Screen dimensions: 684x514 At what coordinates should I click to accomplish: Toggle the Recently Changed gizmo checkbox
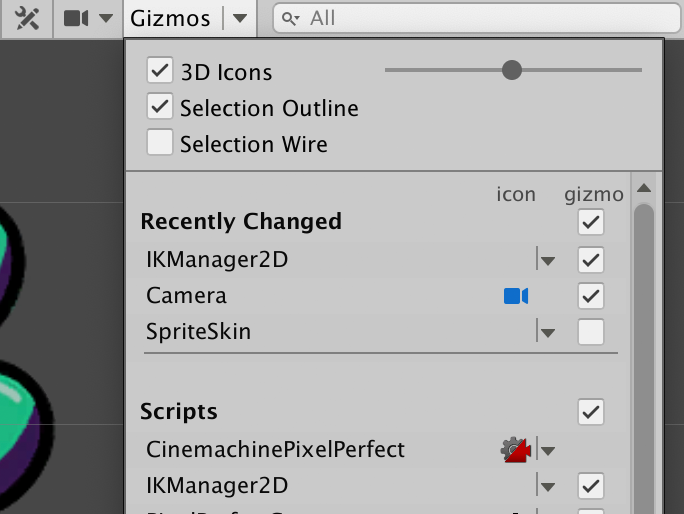pyautogui.click(x=591, y=221)
